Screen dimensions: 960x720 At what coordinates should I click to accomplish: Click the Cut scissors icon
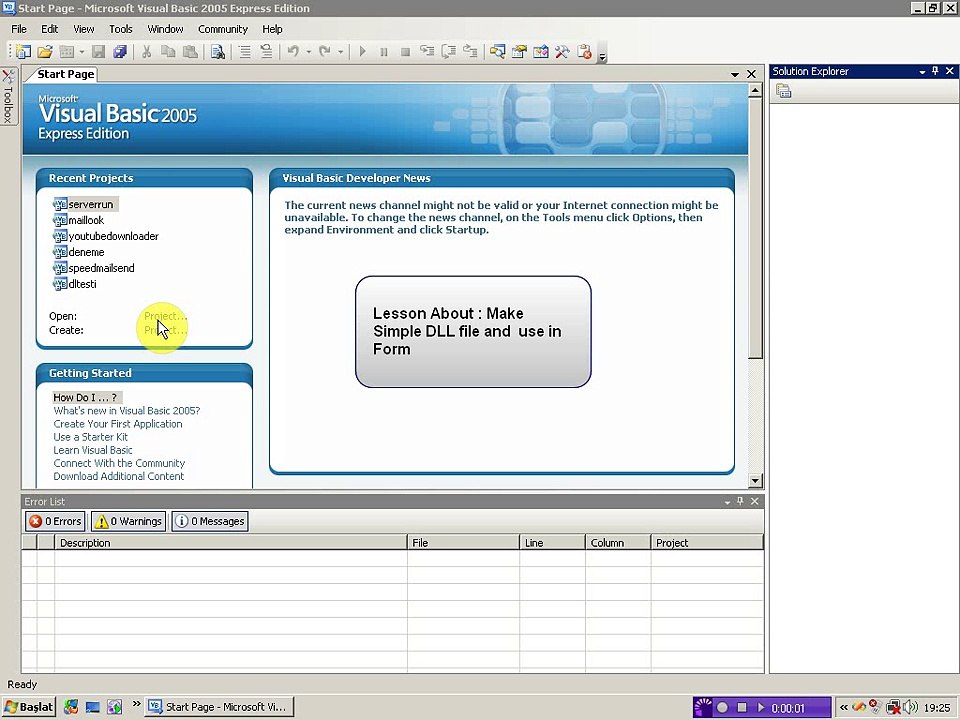click(x=146, y=52)
